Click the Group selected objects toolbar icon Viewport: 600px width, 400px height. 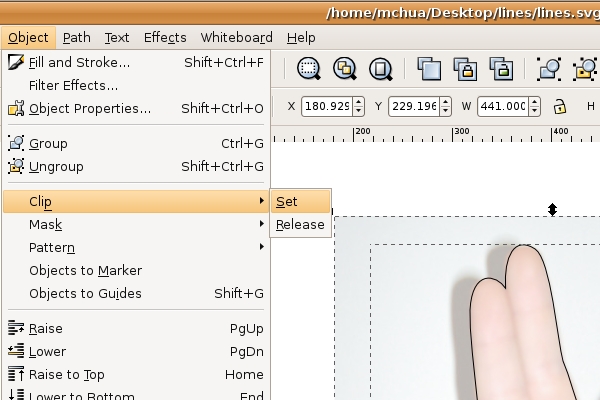[549, 69]
